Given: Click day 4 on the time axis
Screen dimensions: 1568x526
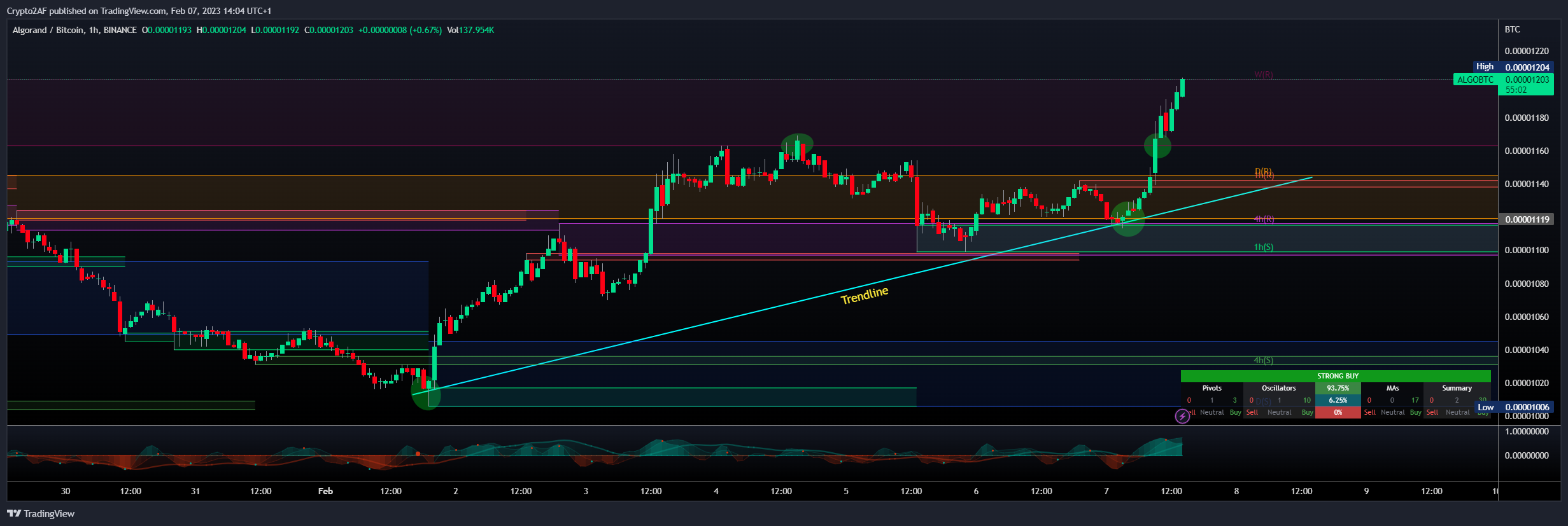Looking at the screenshot, I should click(x=716, y=491).
